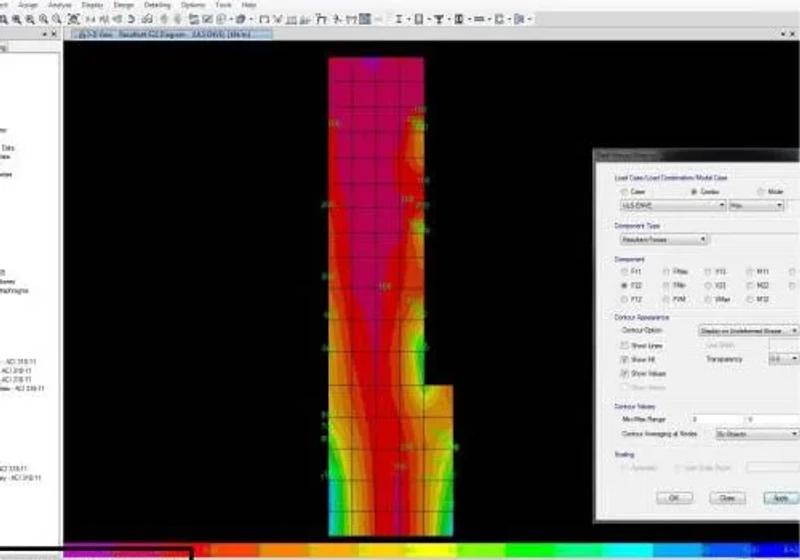This screenshot has height=560, width=800.
Task: Open the Analyze menu
Action: point(60,5)
